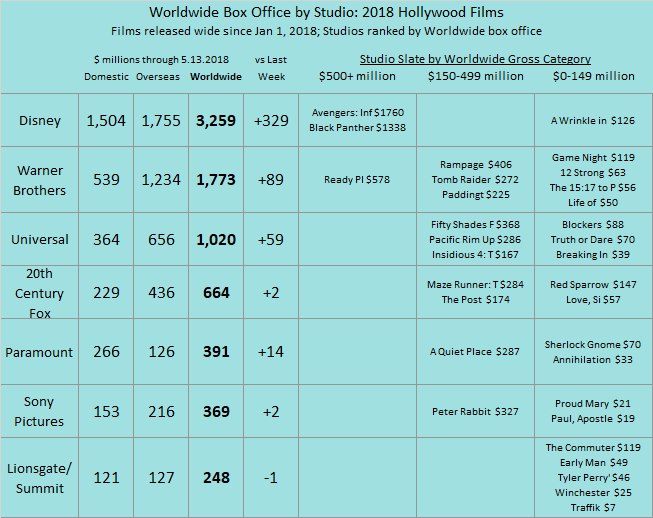Select worldwide total 248
Image resolution: width=653 pixels, height=518 pixels.
[216, 478]
